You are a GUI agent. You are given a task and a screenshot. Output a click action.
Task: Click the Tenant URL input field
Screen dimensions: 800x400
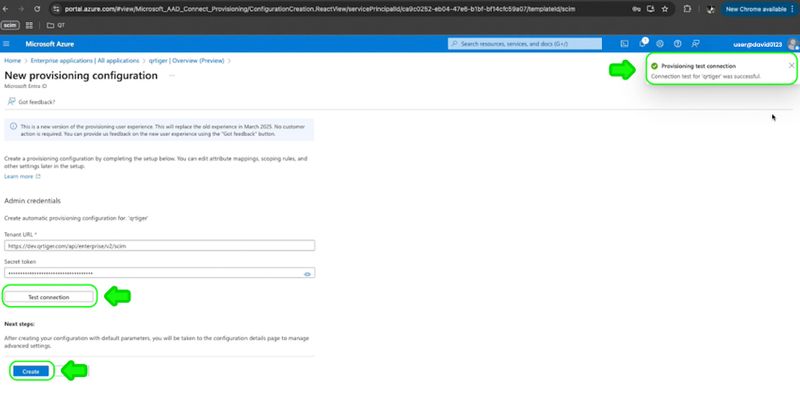(160, 246)
